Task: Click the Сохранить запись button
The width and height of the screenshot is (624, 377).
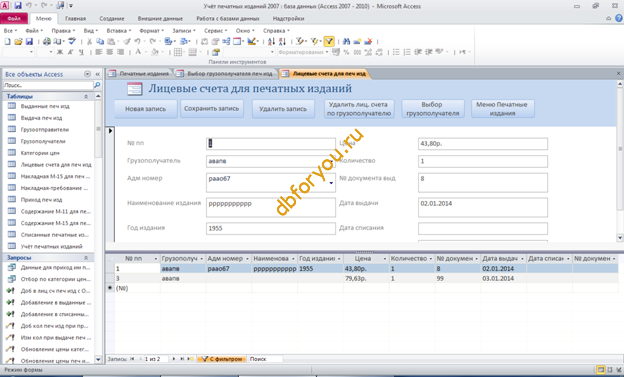Action: coord(211,108)
